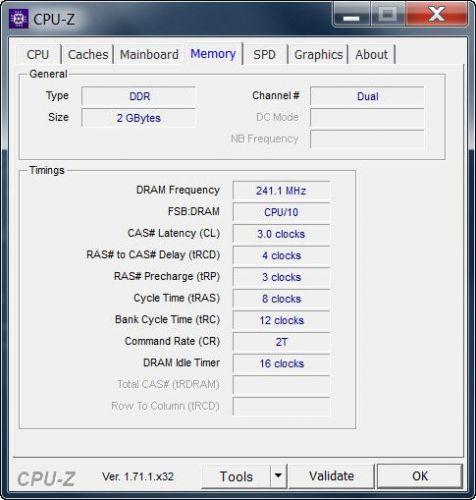
Task: Click the DRAM Frequency label
Action: 178,190
